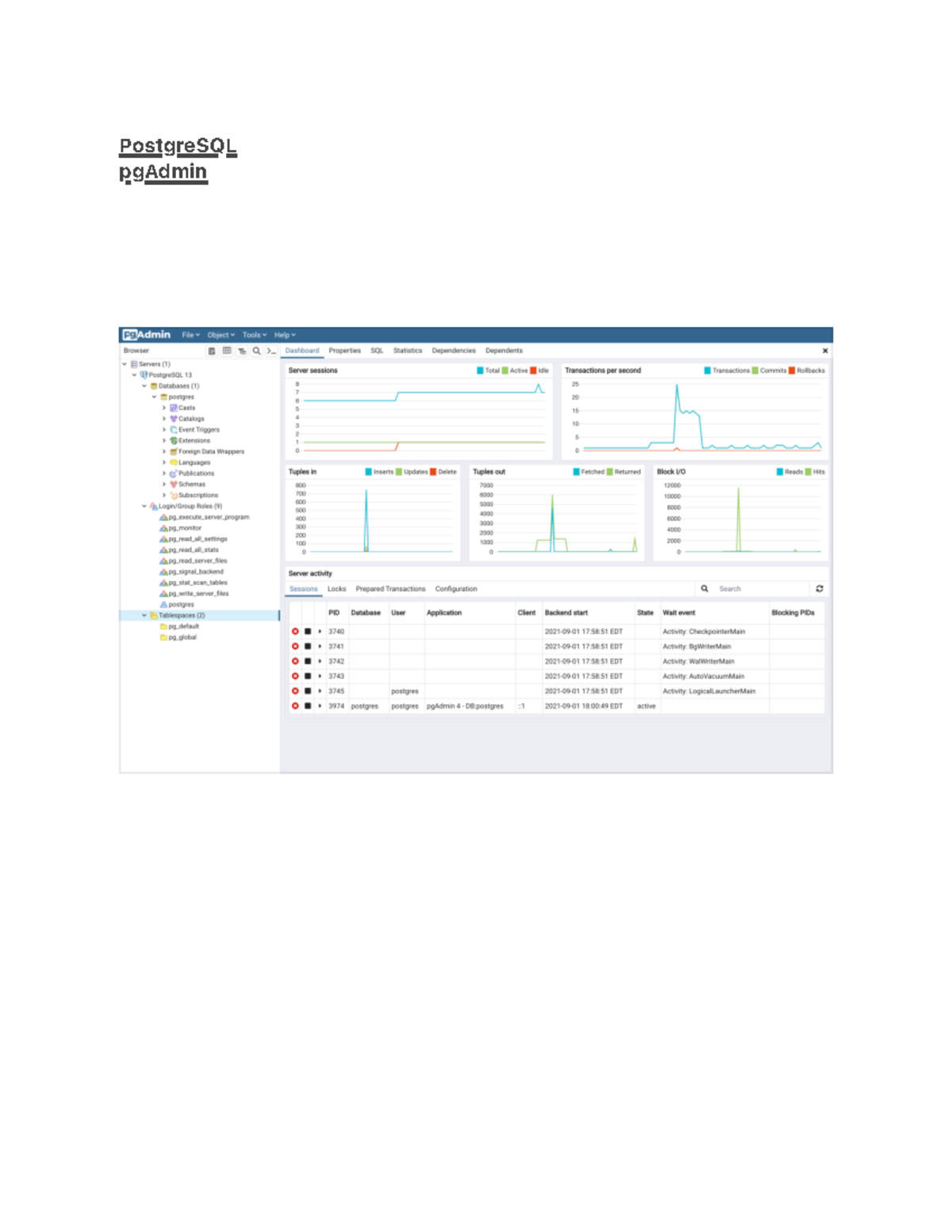952x1232 pixels.
Task: Open the Tools menu
Action: (255, 335)
